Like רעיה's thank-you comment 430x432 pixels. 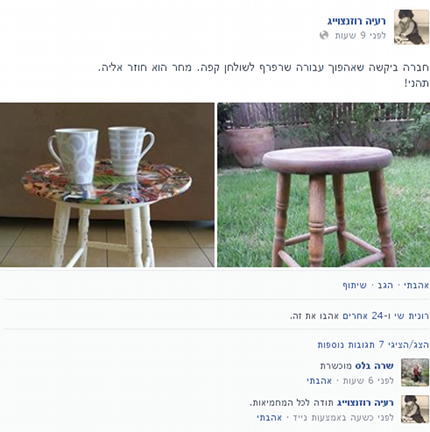coord(269,417)
